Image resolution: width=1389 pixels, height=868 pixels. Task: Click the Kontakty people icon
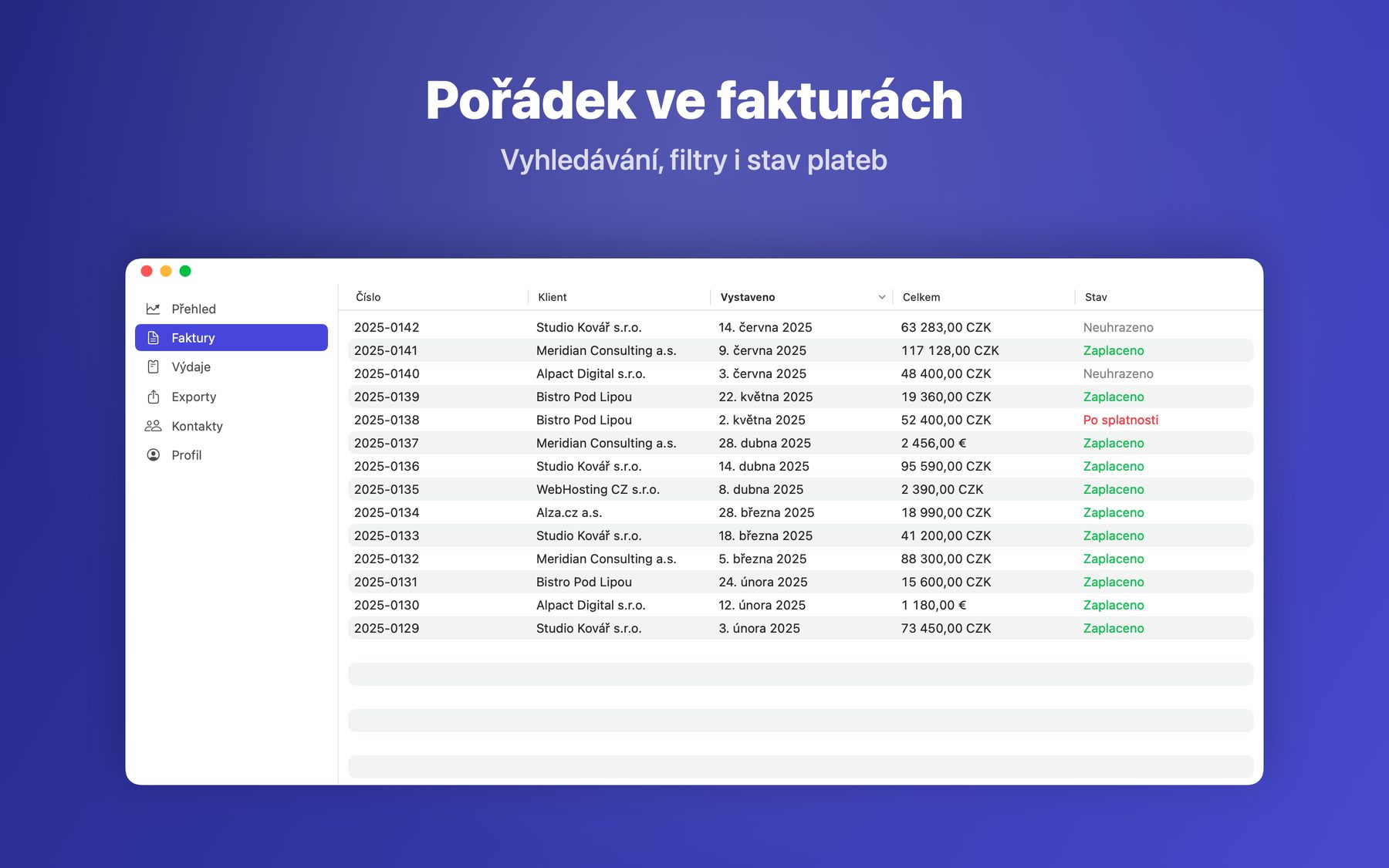[153, 426]
